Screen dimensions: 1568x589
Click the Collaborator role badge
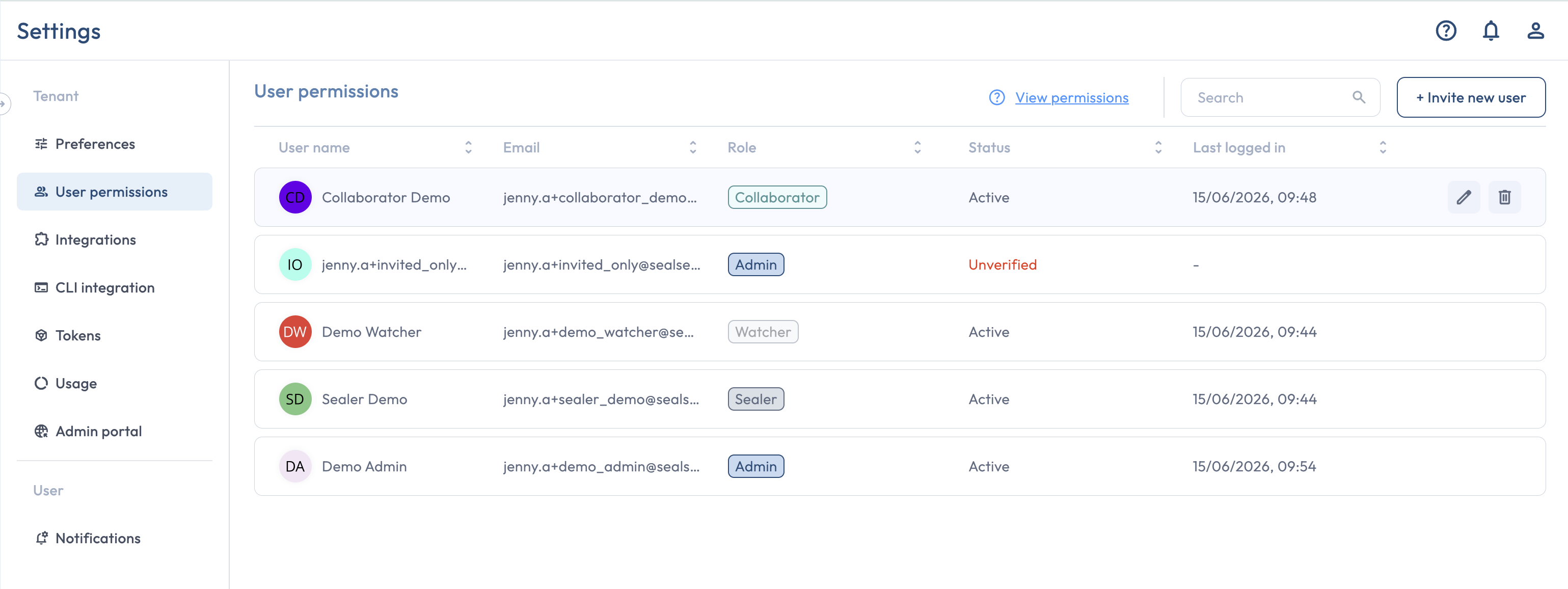click(x=777, y=197)
